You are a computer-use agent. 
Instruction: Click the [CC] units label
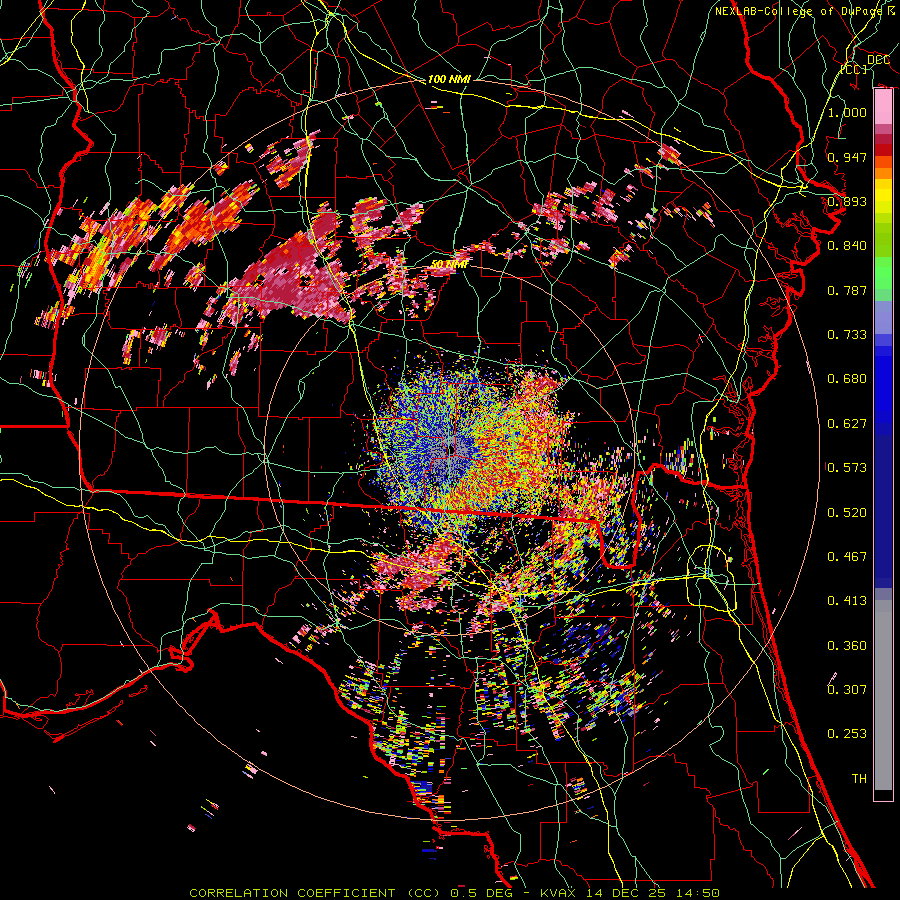coord(854,69)
